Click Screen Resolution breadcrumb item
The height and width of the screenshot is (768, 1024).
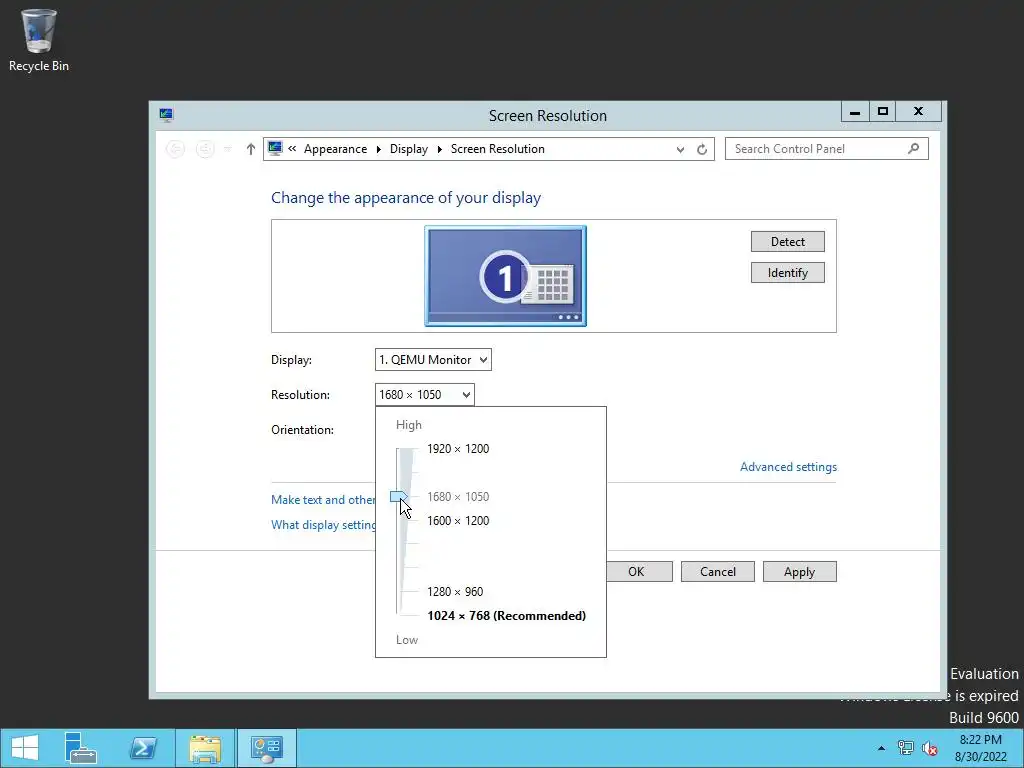[498, 149]
